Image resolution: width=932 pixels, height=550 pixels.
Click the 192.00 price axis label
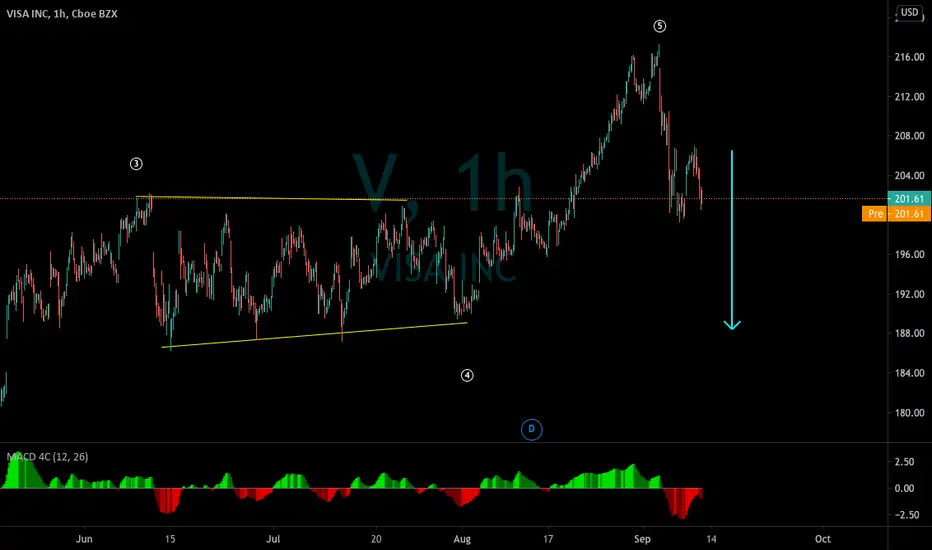coord(909,294)
